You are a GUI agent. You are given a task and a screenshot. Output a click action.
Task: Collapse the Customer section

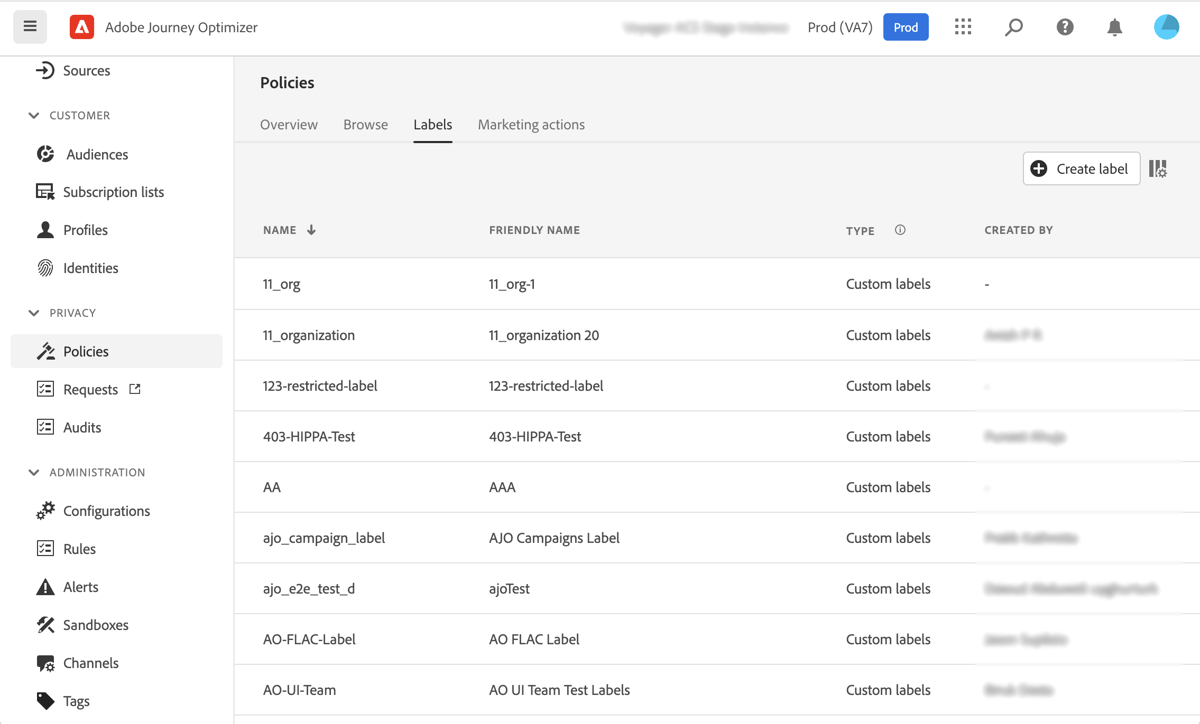(34, 116)
